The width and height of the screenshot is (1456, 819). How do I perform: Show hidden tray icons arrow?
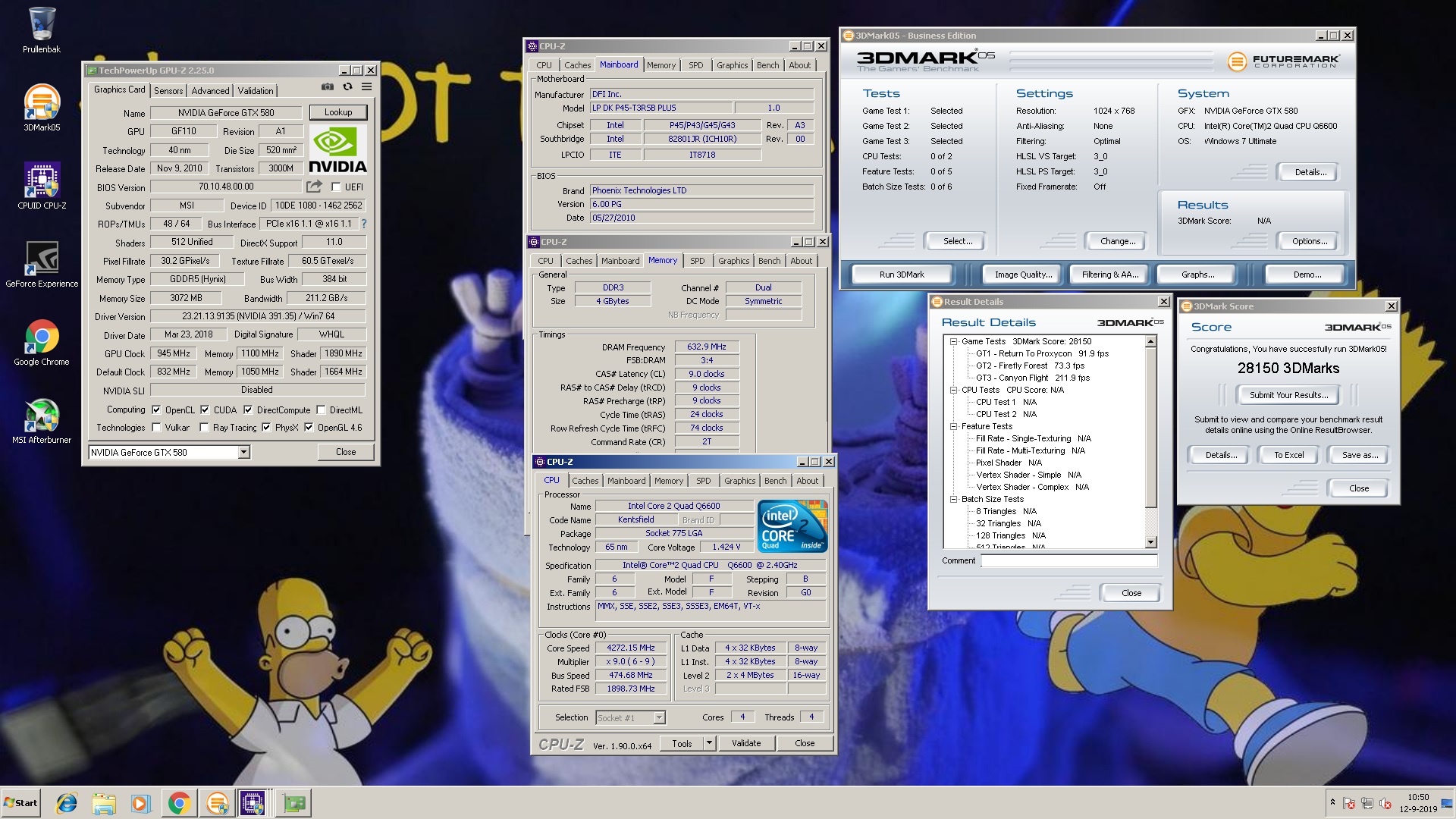point(1332,802)
